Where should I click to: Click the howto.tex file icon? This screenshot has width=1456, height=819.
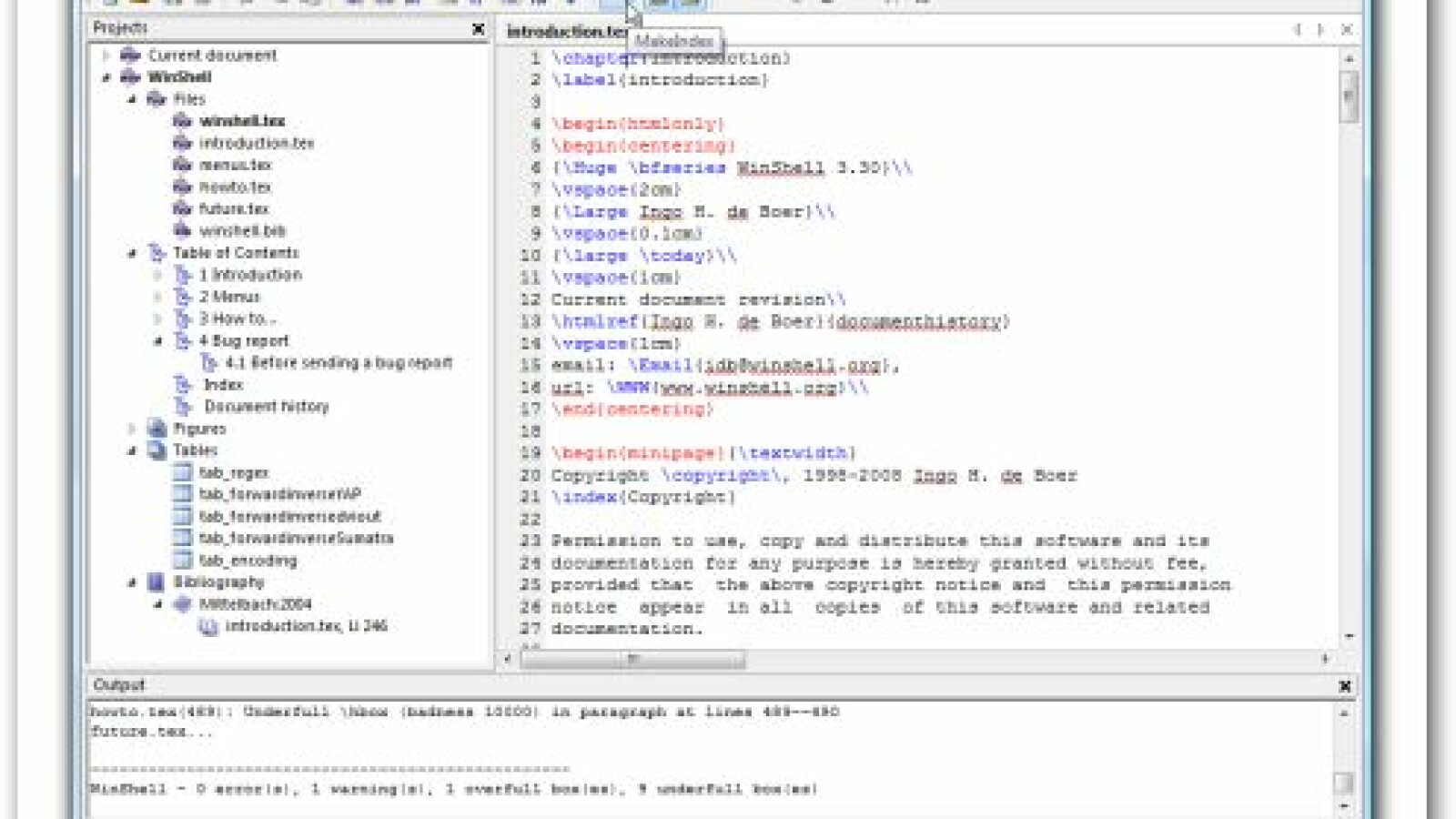(182, 187)
